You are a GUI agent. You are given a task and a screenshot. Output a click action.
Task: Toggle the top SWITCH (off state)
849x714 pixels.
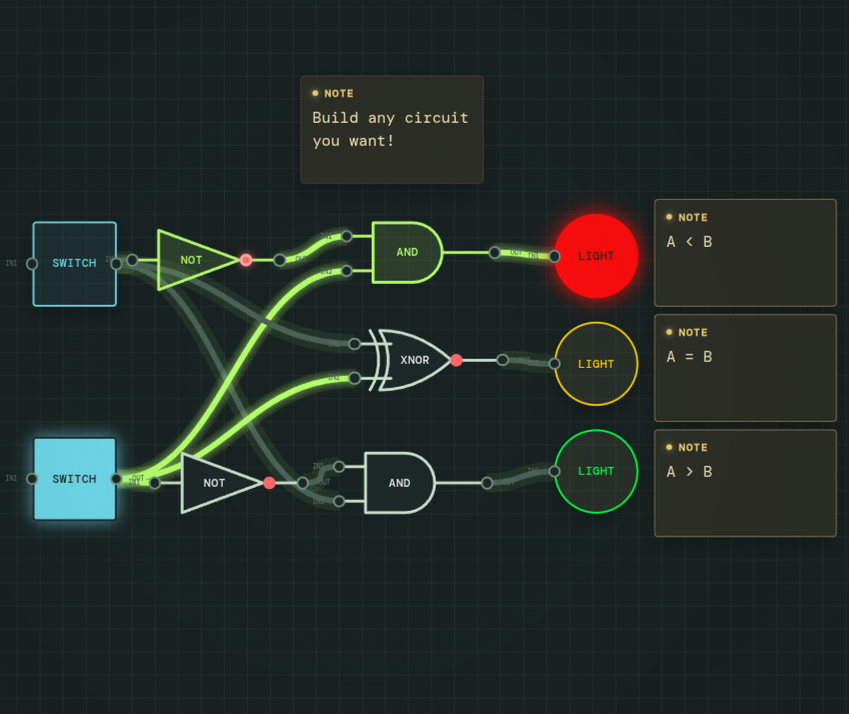[x=75, y=264]
